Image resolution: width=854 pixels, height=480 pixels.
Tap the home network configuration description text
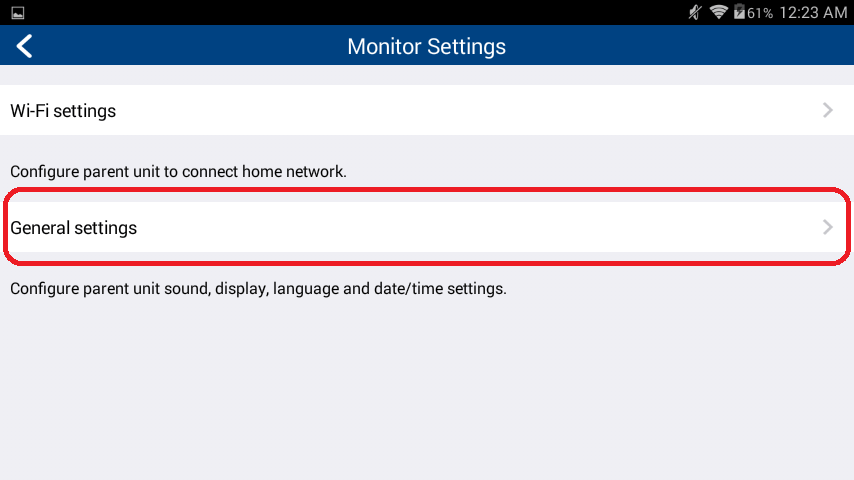point(178,172)
